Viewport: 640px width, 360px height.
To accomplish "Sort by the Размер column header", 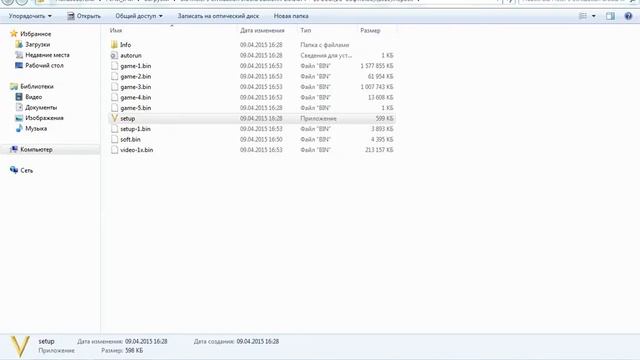I will click(x=370, y=30).
